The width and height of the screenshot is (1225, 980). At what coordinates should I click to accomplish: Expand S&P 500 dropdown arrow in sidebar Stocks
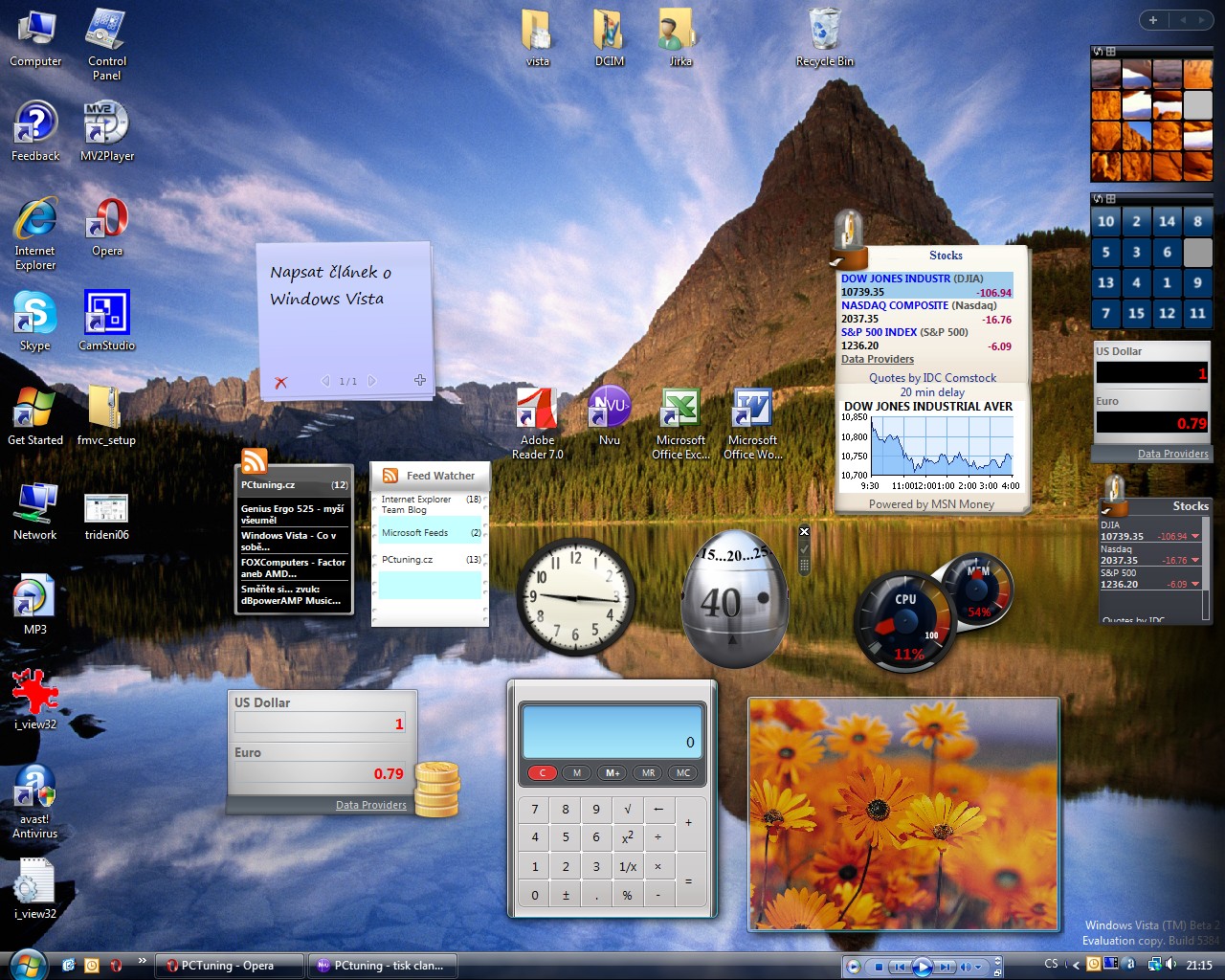[1195, 584]
